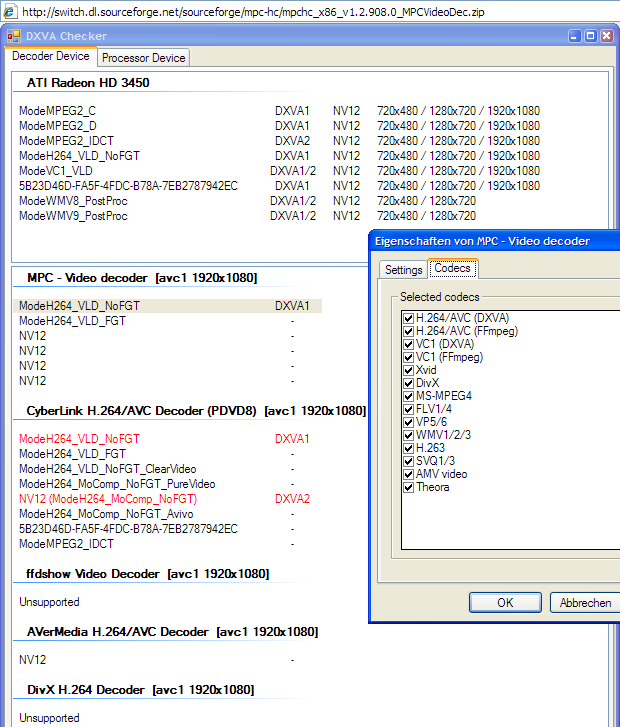Image resolution: width=620 pixels, height=727 pixels.
Task: Select NV12 row under AVerMedia decoder
Action: click(x=158, y=660)
